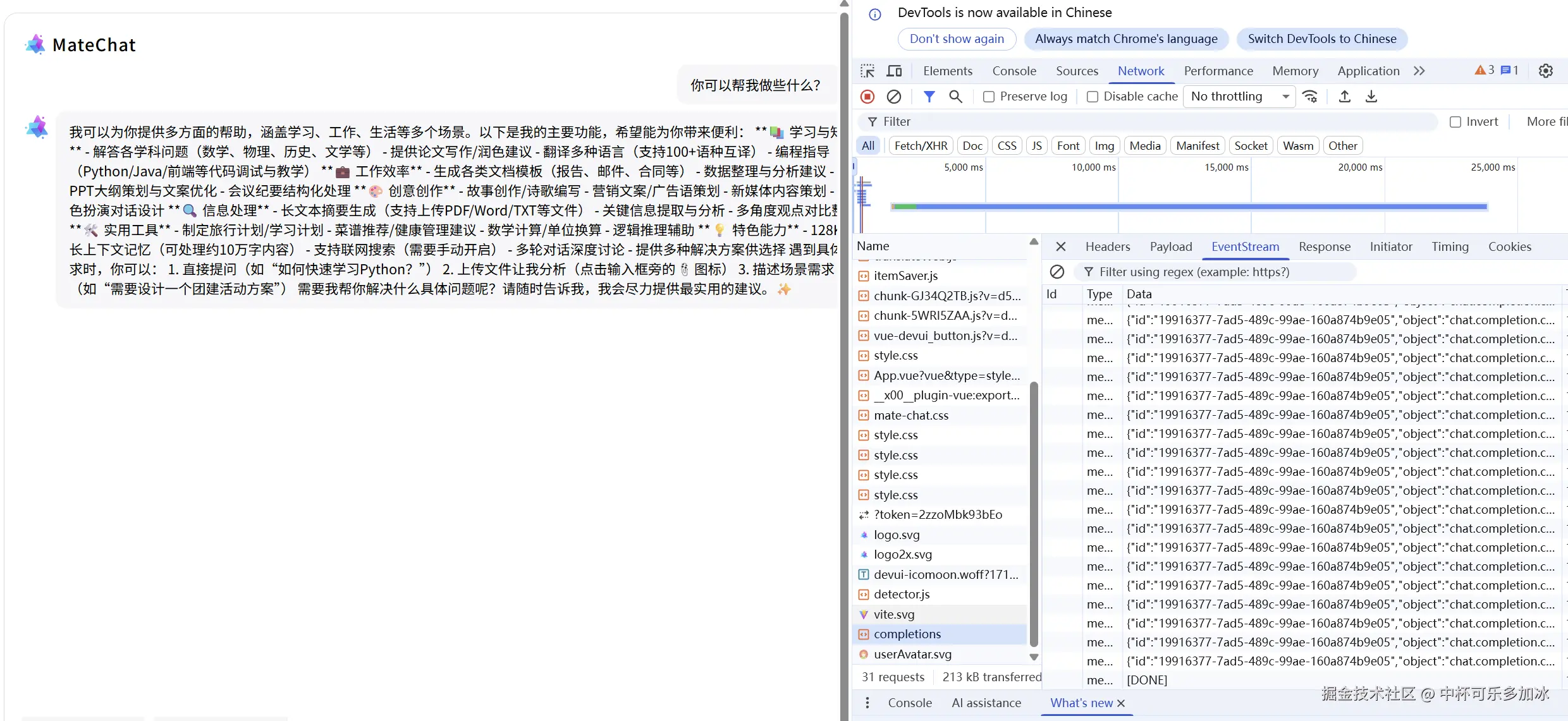Switch to the Console panel tab
1568x721 pixels.
[1014, 71]
